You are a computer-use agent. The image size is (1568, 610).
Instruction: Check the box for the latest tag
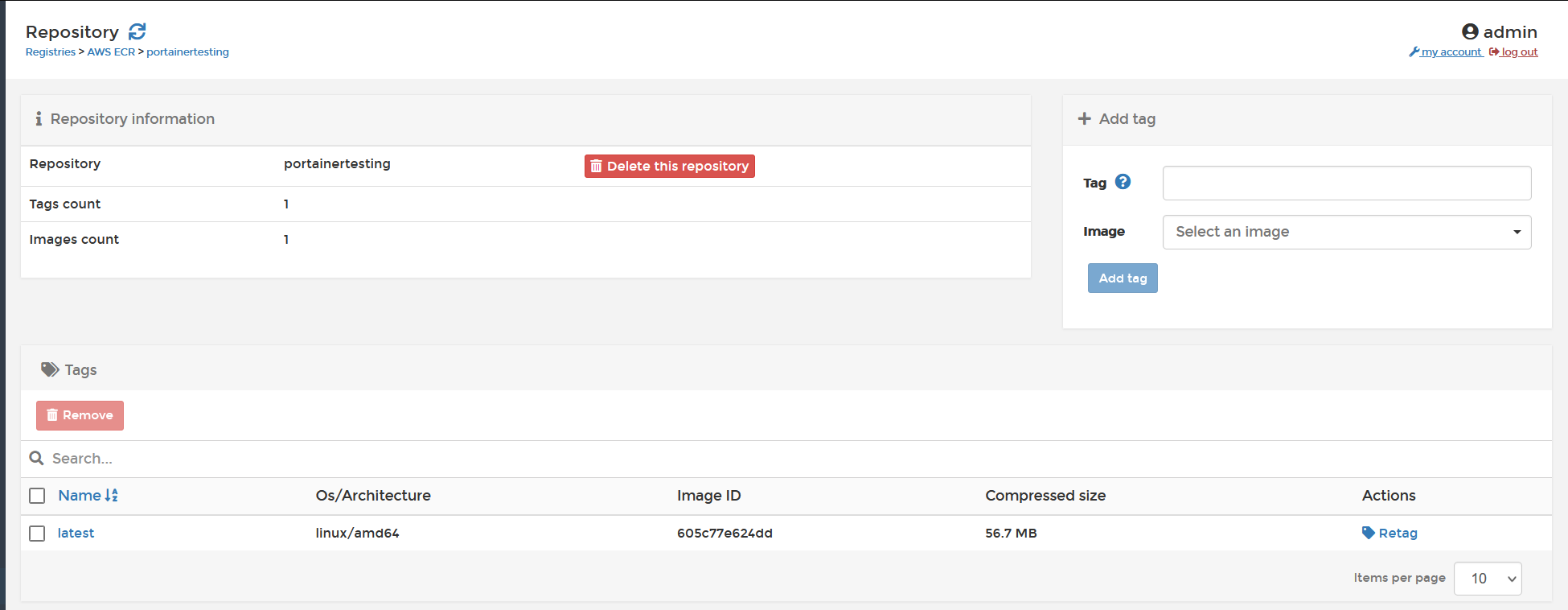click(37, 534)
